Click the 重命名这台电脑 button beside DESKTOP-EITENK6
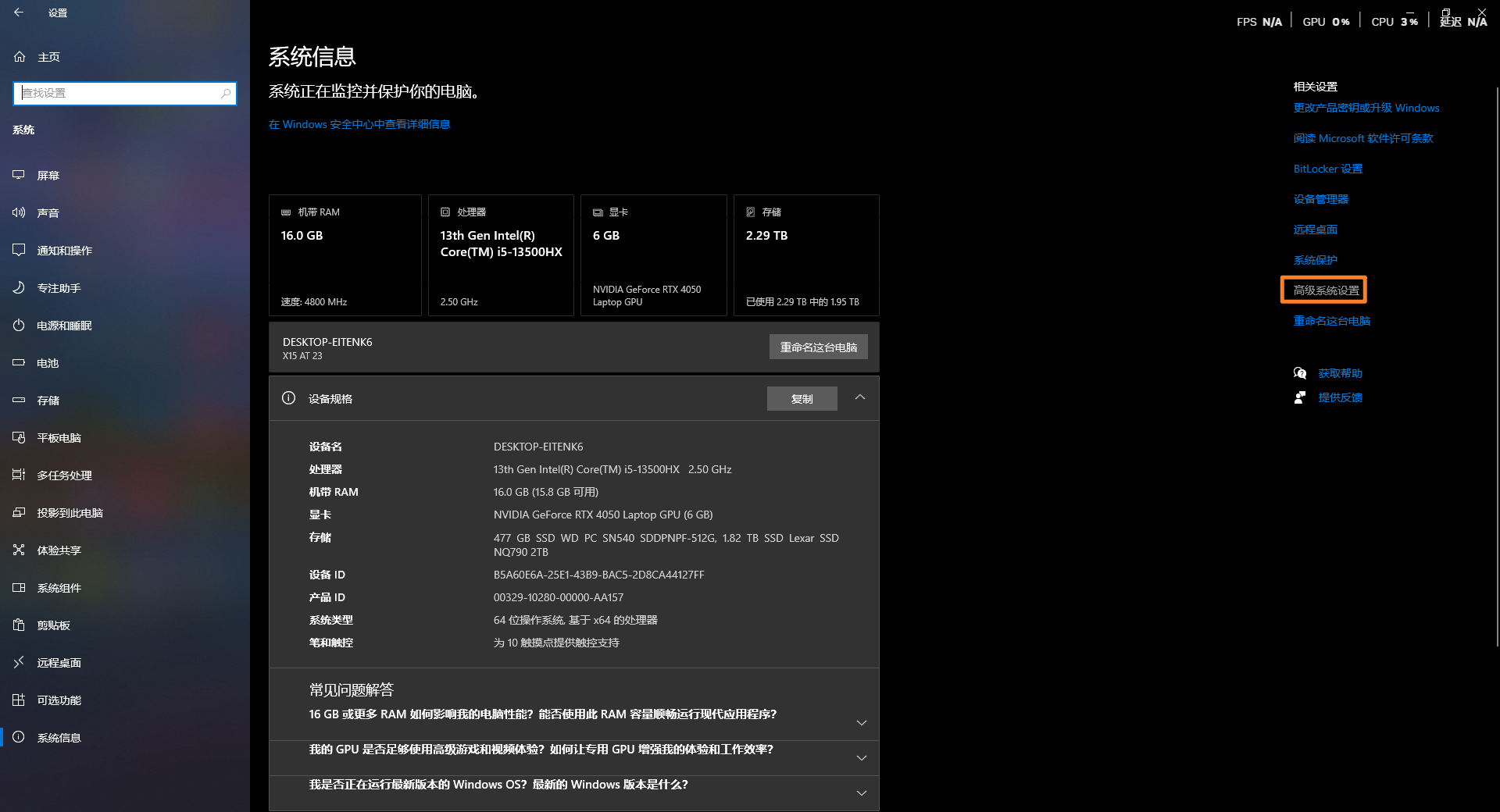This screenshot has width=1500, height=812. (x=818, y=347)
